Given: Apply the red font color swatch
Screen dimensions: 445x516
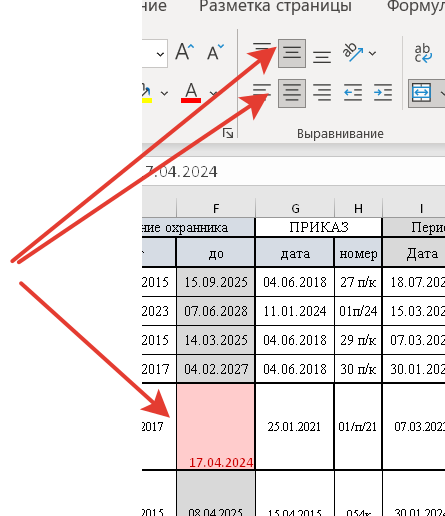Looking at the screenshot, I should point(191,93).
